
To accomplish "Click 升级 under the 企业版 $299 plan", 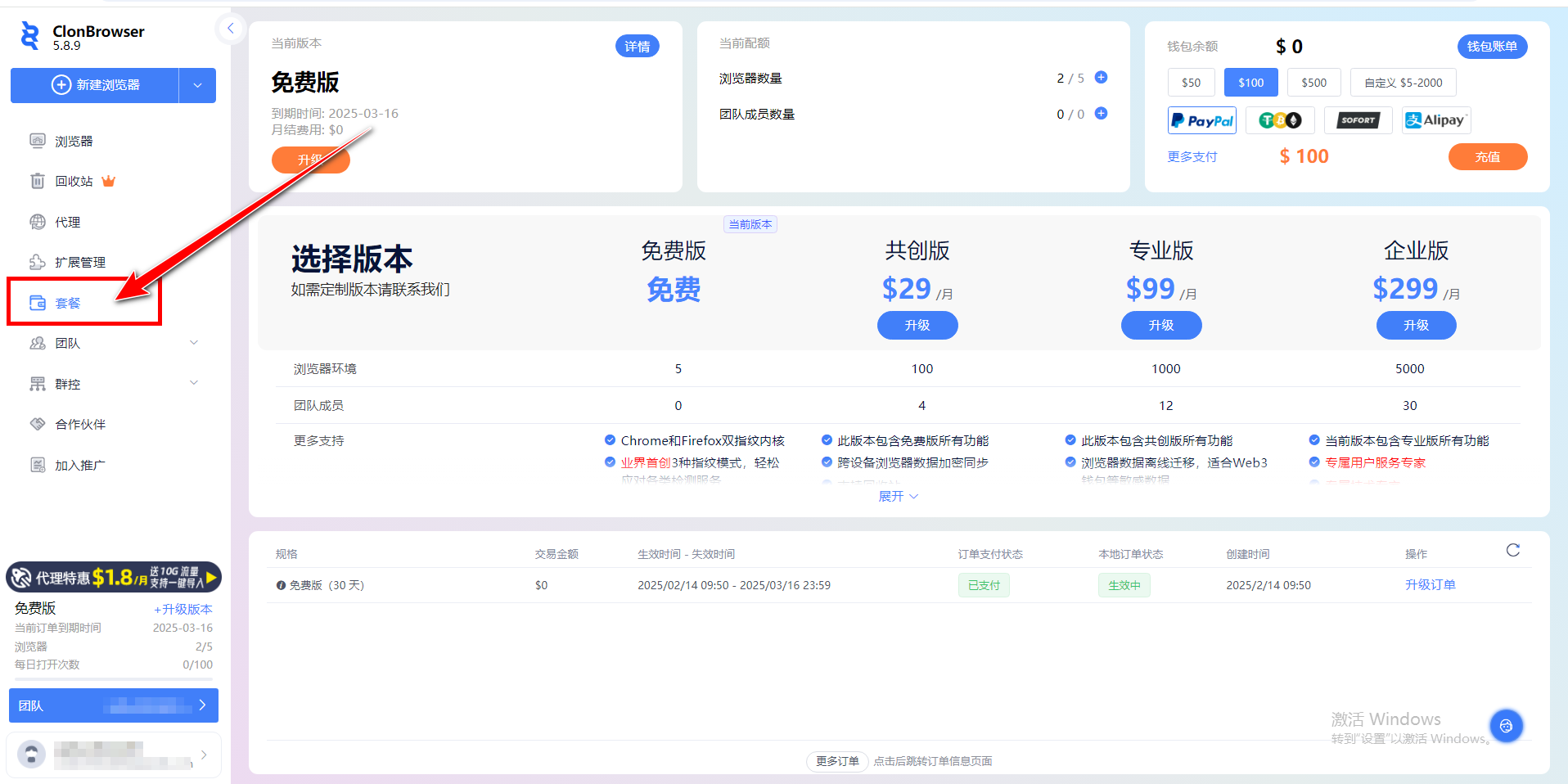I will coord(1416,325).
